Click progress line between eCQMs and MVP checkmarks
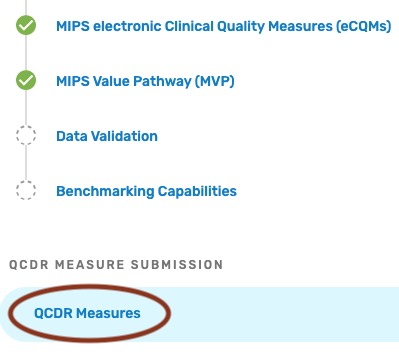 [x=26, y=53]
